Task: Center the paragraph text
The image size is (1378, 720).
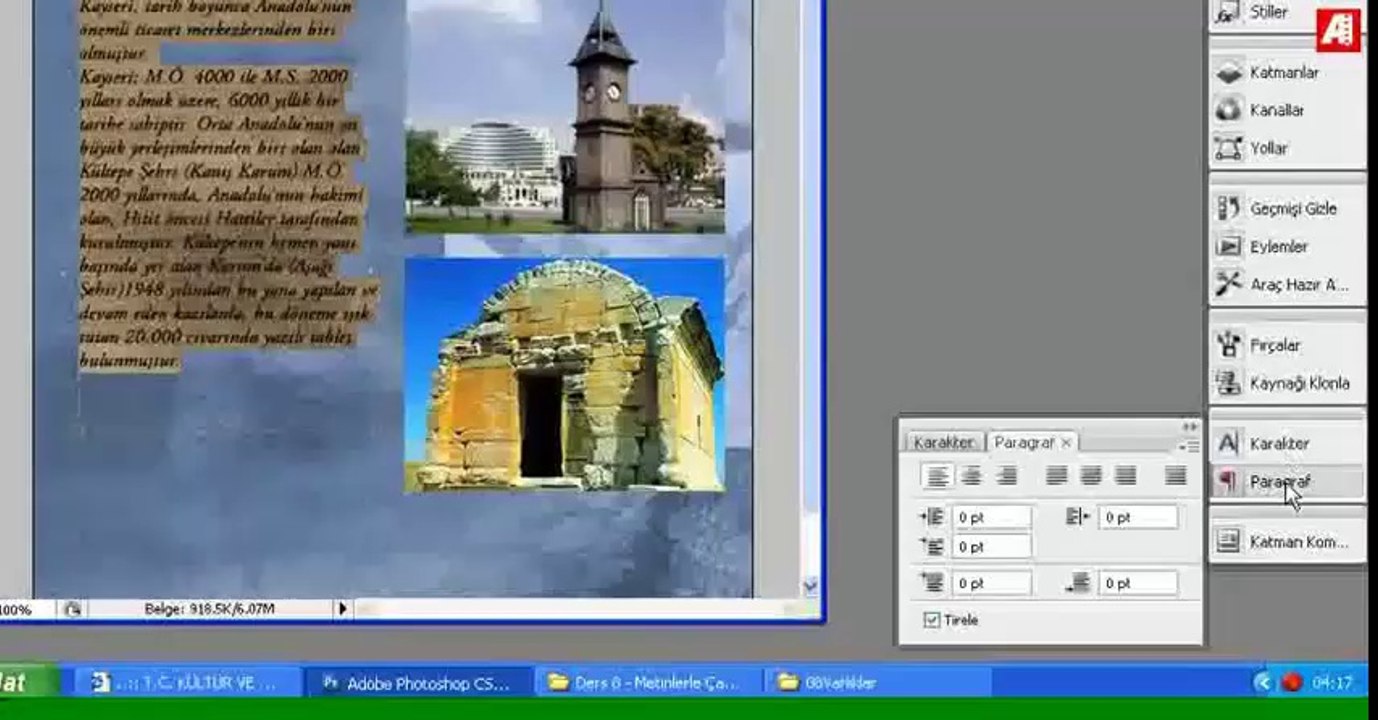Action: [971, 477]
